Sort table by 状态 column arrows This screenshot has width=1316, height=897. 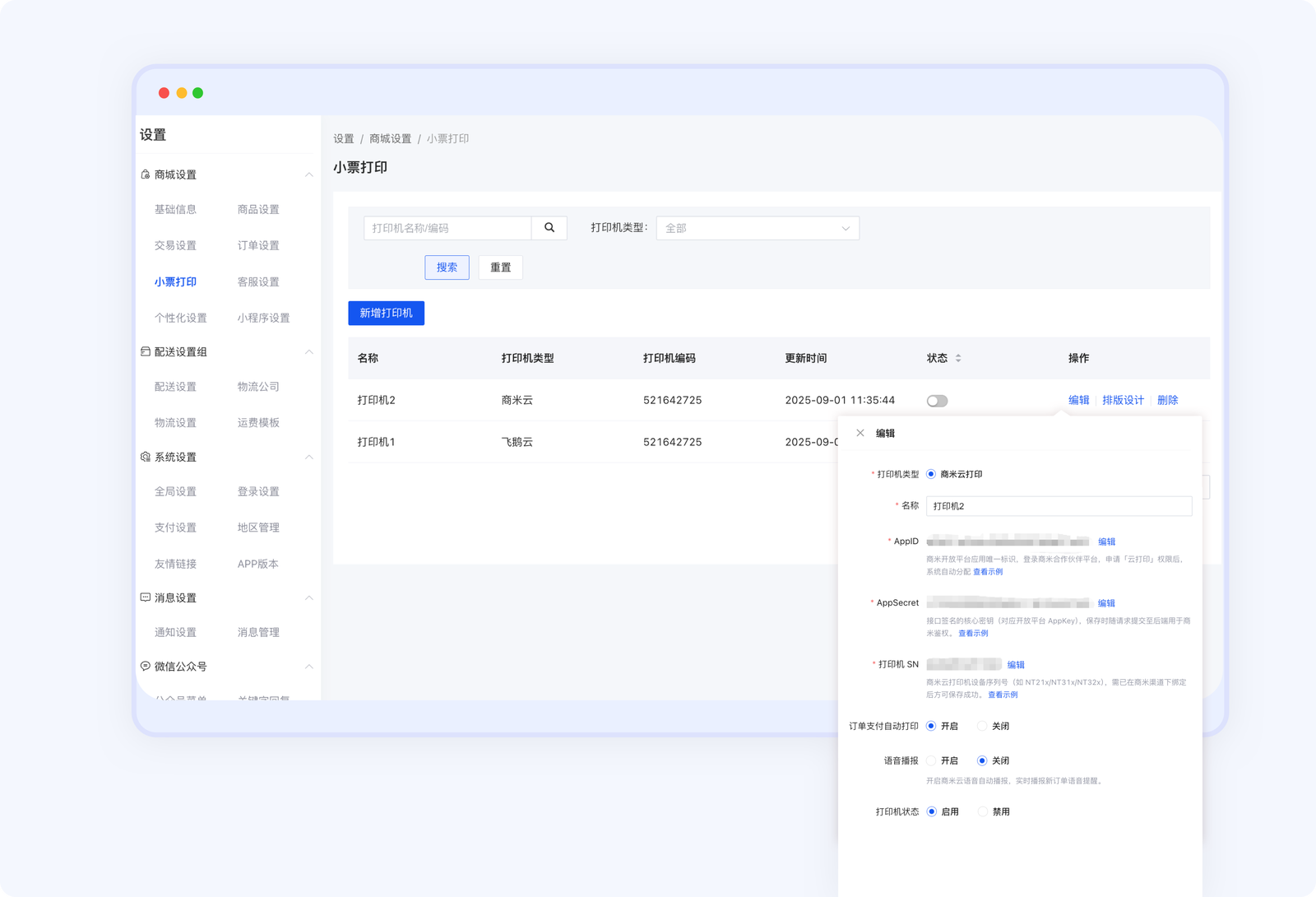958,358
